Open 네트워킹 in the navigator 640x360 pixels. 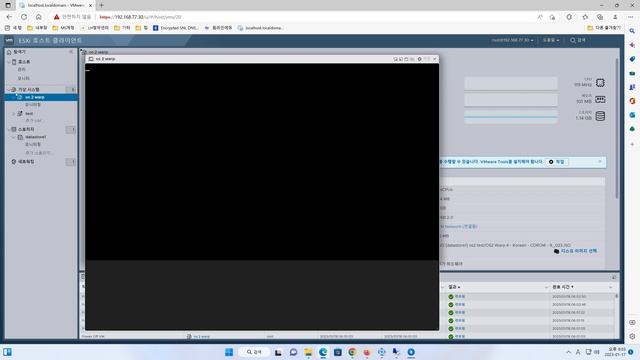pyautogui.click(x=26, y=162)
